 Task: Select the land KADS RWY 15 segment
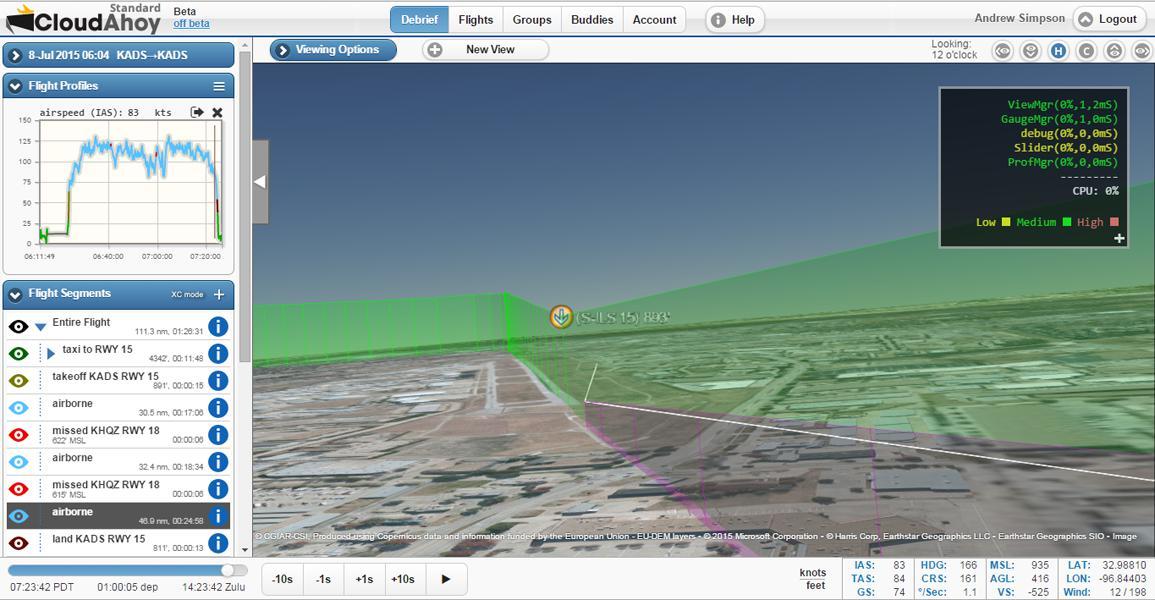click(x=118, y=543)
